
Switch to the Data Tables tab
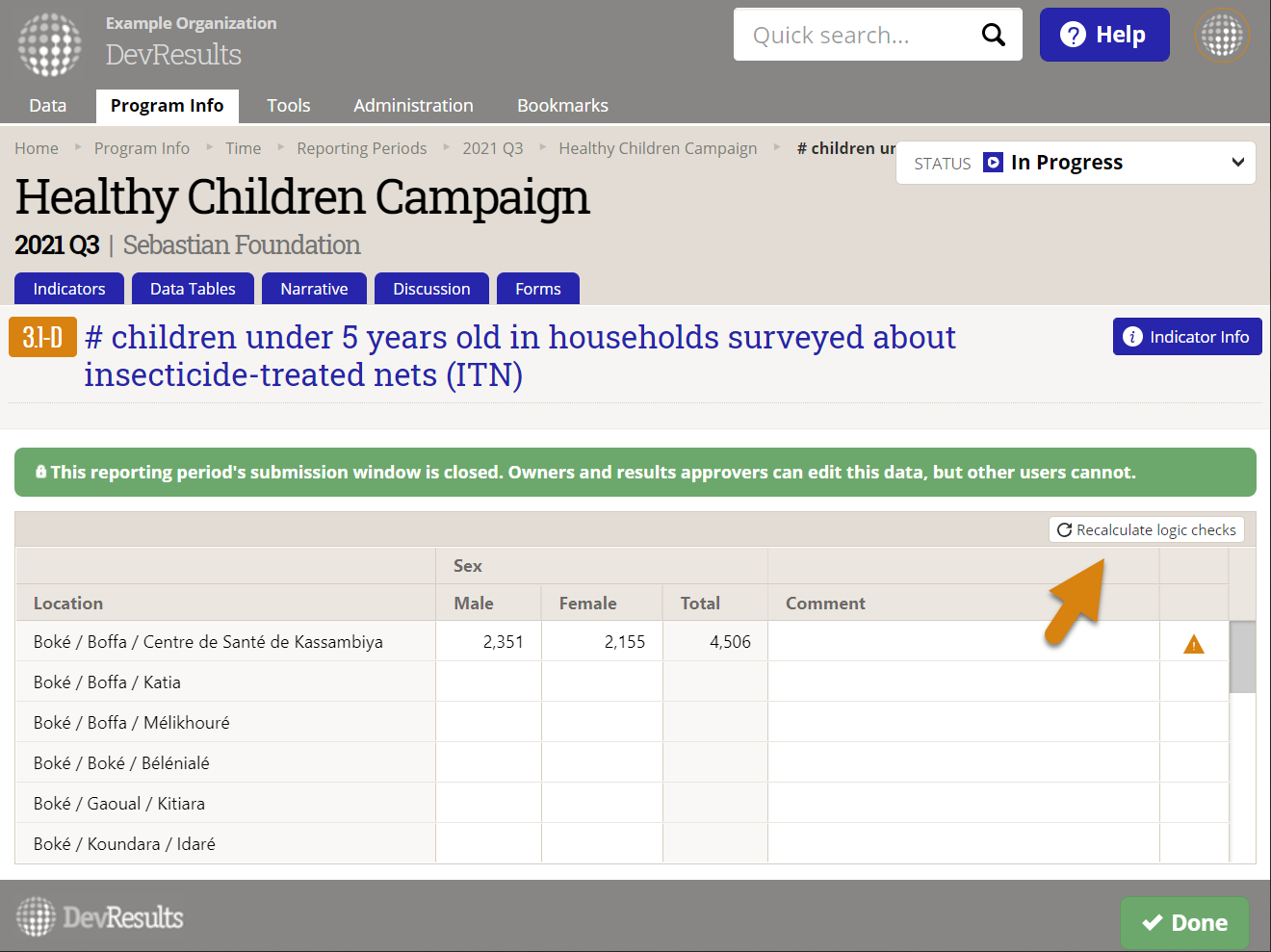coord(193,289)
